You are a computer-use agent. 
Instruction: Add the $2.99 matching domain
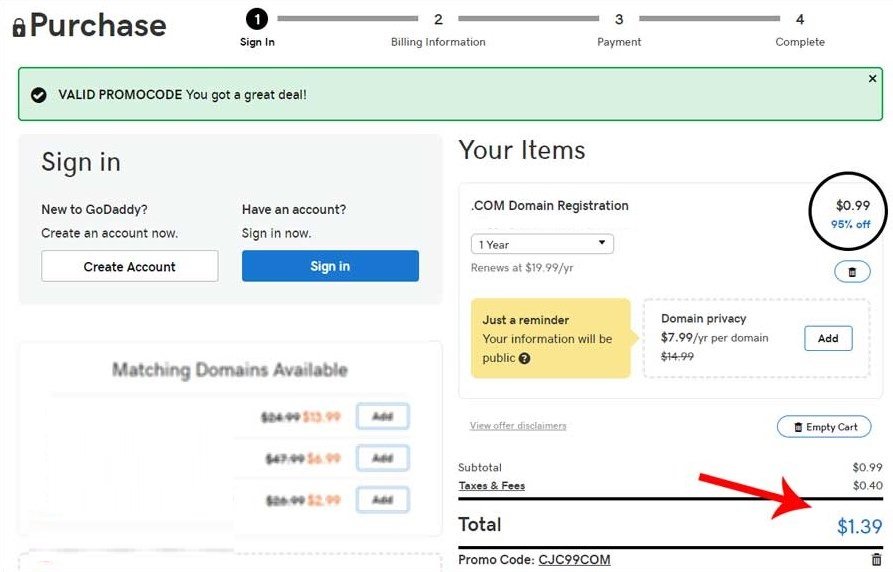(x=383, y=500)
